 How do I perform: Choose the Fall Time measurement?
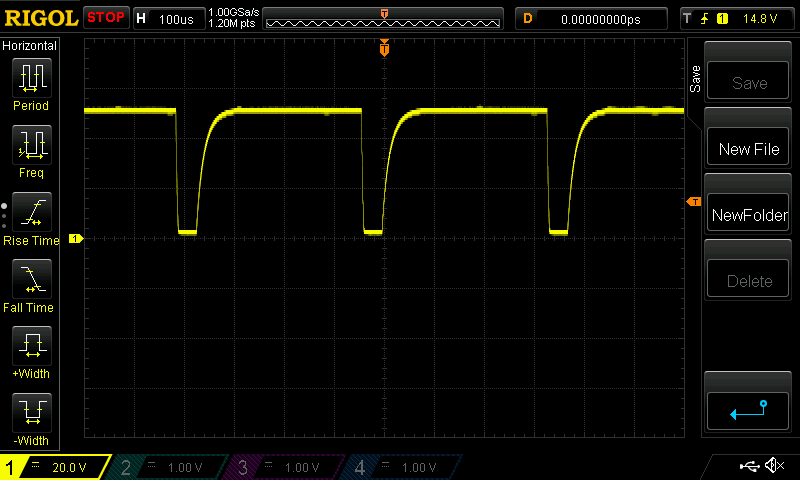tap(31, 286)
